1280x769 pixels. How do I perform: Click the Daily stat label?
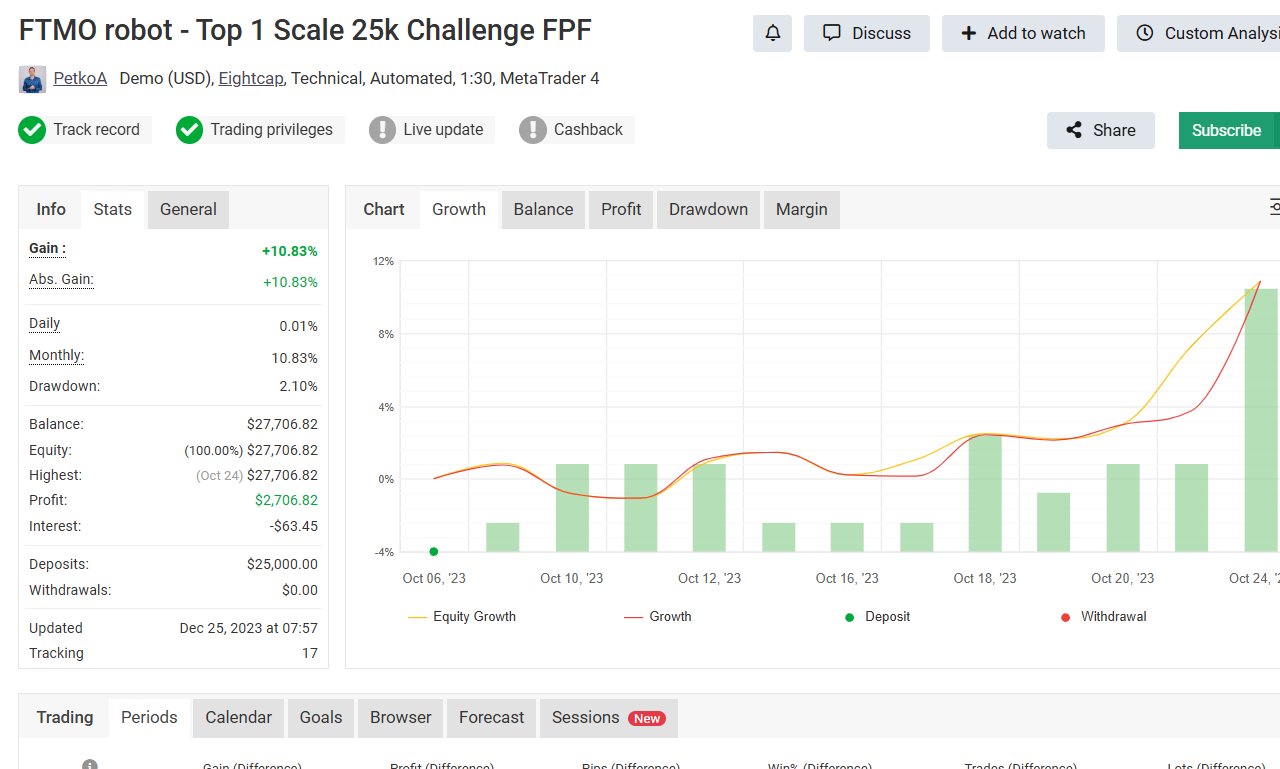tap(45, 324)
